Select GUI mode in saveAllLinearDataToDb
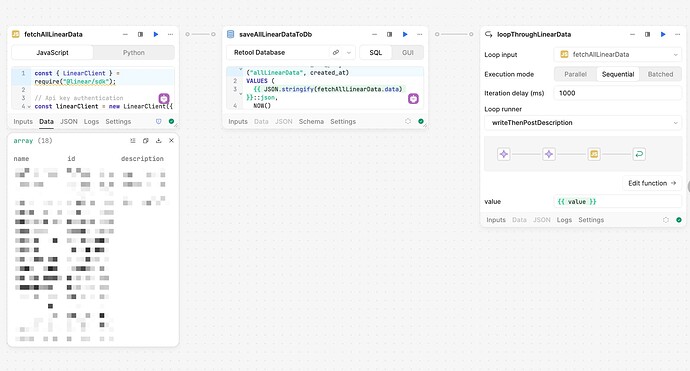 point(408,52)
